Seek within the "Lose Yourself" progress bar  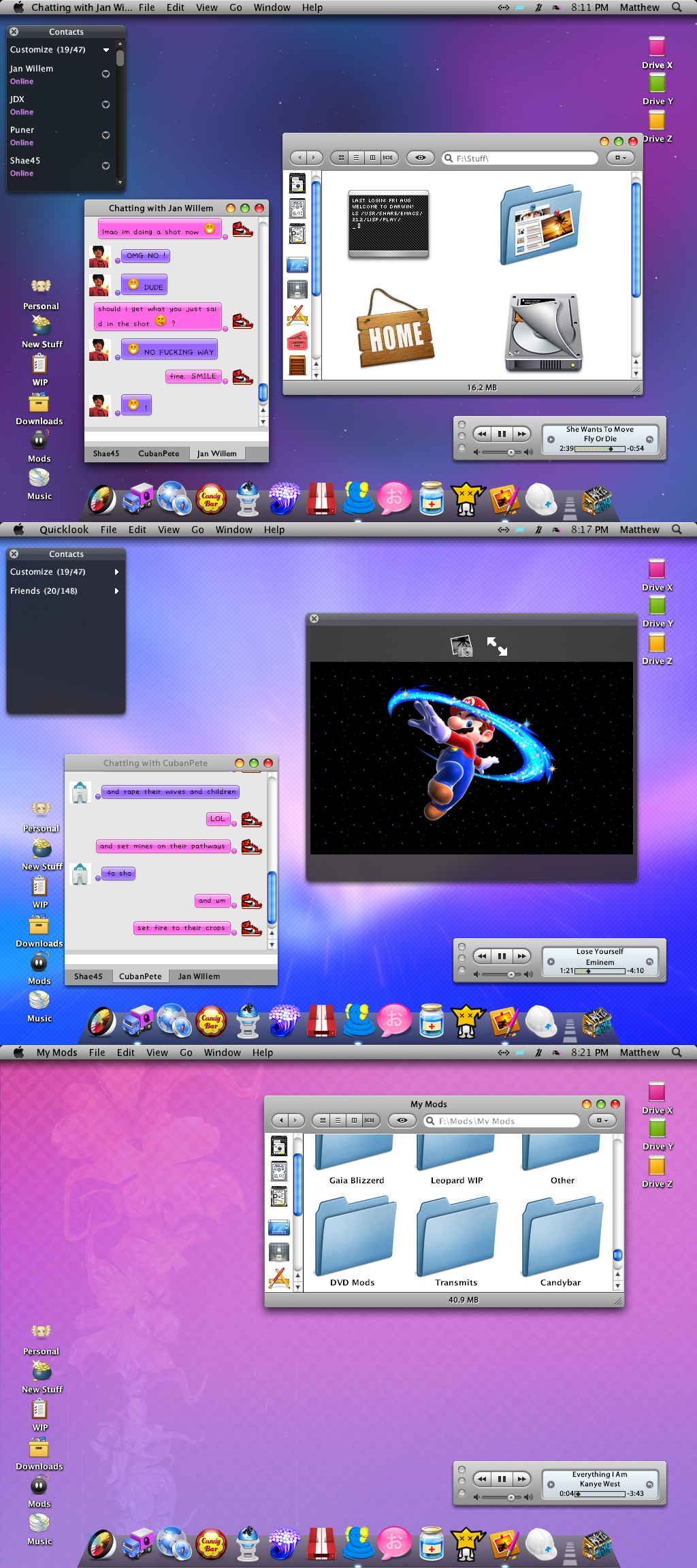click(600, 971)
